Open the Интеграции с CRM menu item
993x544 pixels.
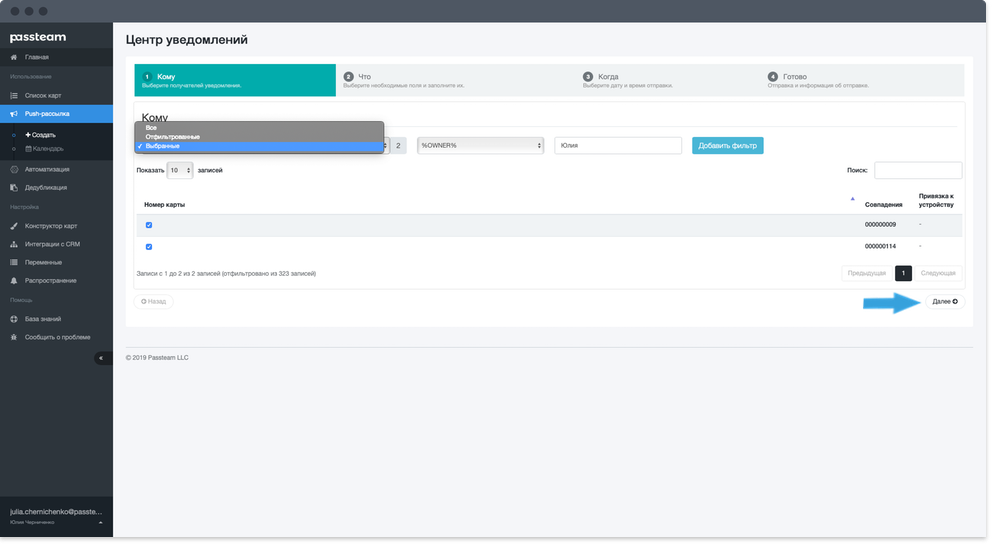[56, 244]
